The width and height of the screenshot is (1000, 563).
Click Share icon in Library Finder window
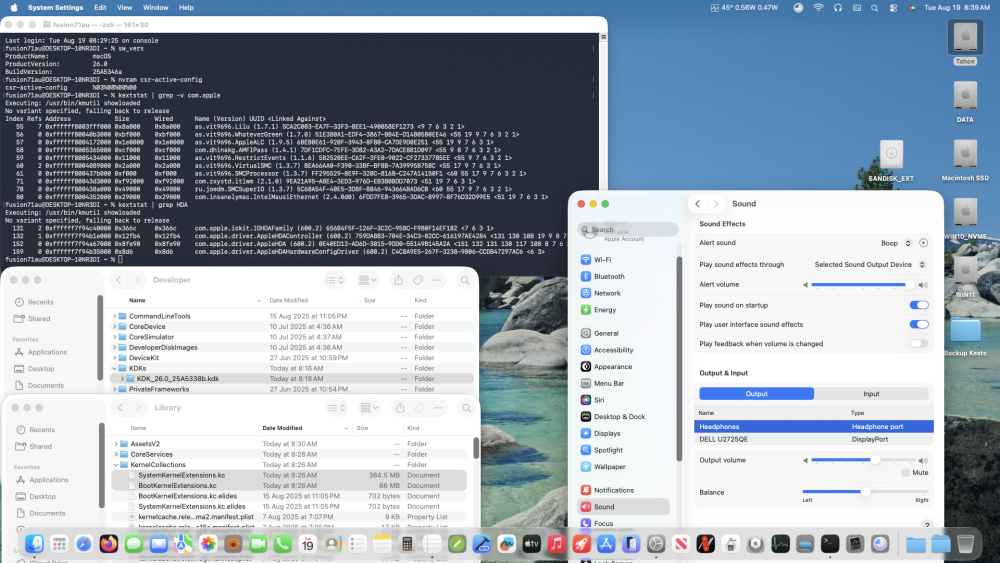click(x=400, y=408)
